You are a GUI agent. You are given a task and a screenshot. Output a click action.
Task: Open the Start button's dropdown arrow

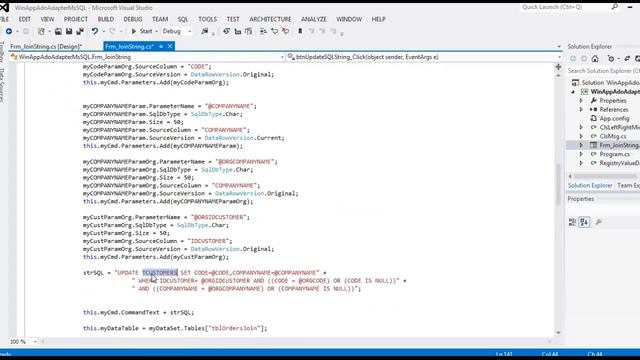pyautogui.click(x=156, y=31)
